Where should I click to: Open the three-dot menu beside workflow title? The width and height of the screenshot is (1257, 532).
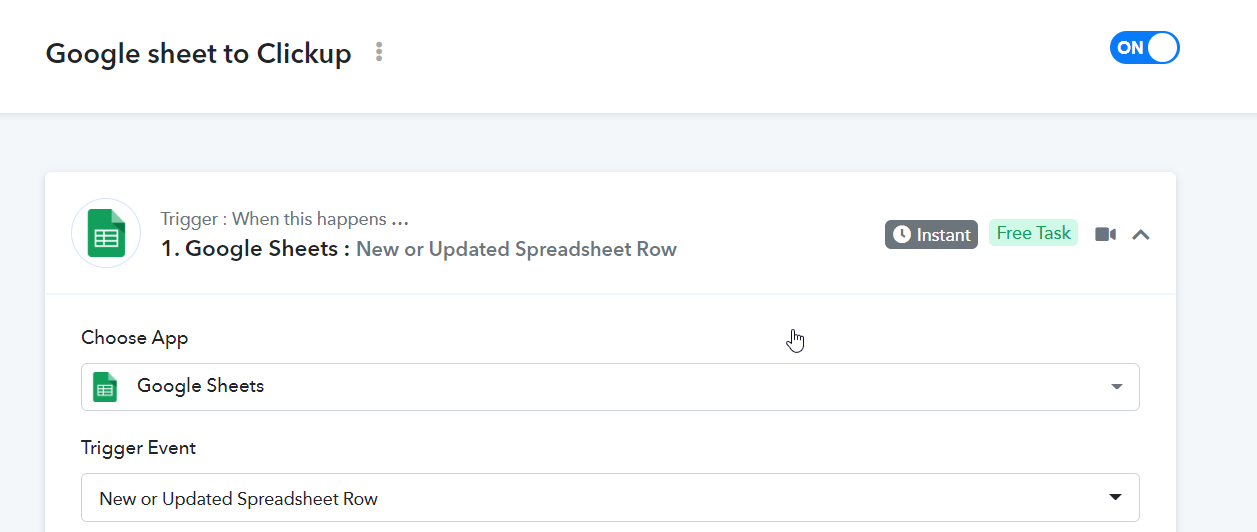click(379, 52)
